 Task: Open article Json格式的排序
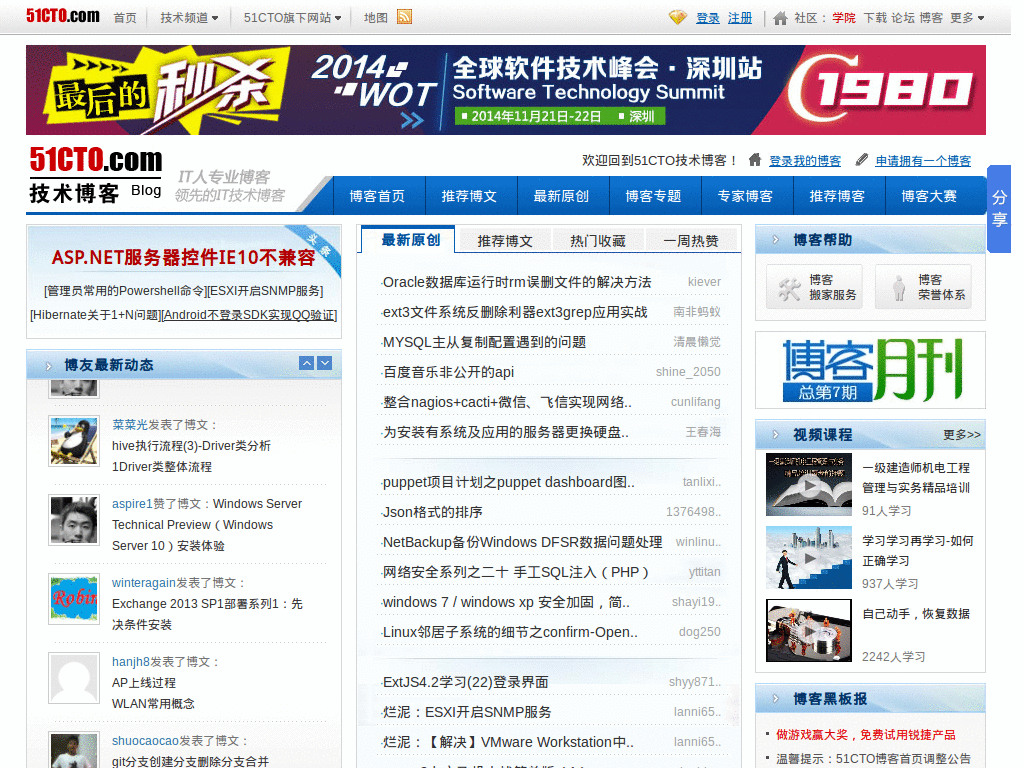coord(432,512)
